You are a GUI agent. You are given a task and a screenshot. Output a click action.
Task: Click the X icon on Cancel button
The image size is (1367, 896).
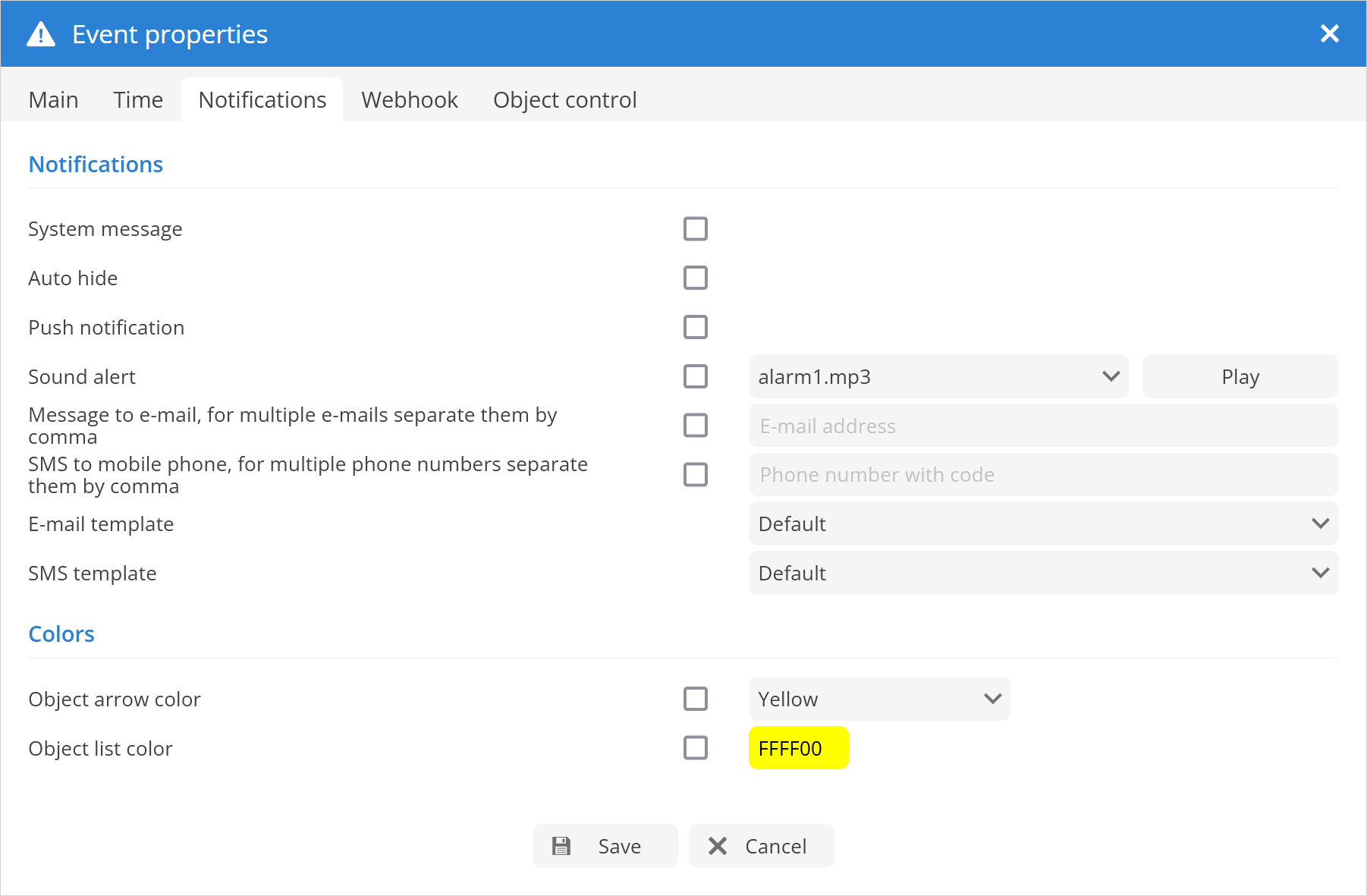click(x=718, y=846)
